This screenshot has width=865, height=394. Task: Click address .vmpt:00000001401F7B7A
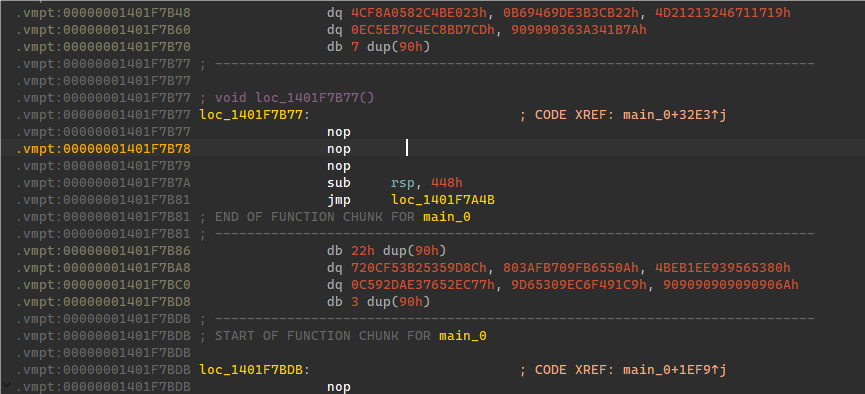103,183
